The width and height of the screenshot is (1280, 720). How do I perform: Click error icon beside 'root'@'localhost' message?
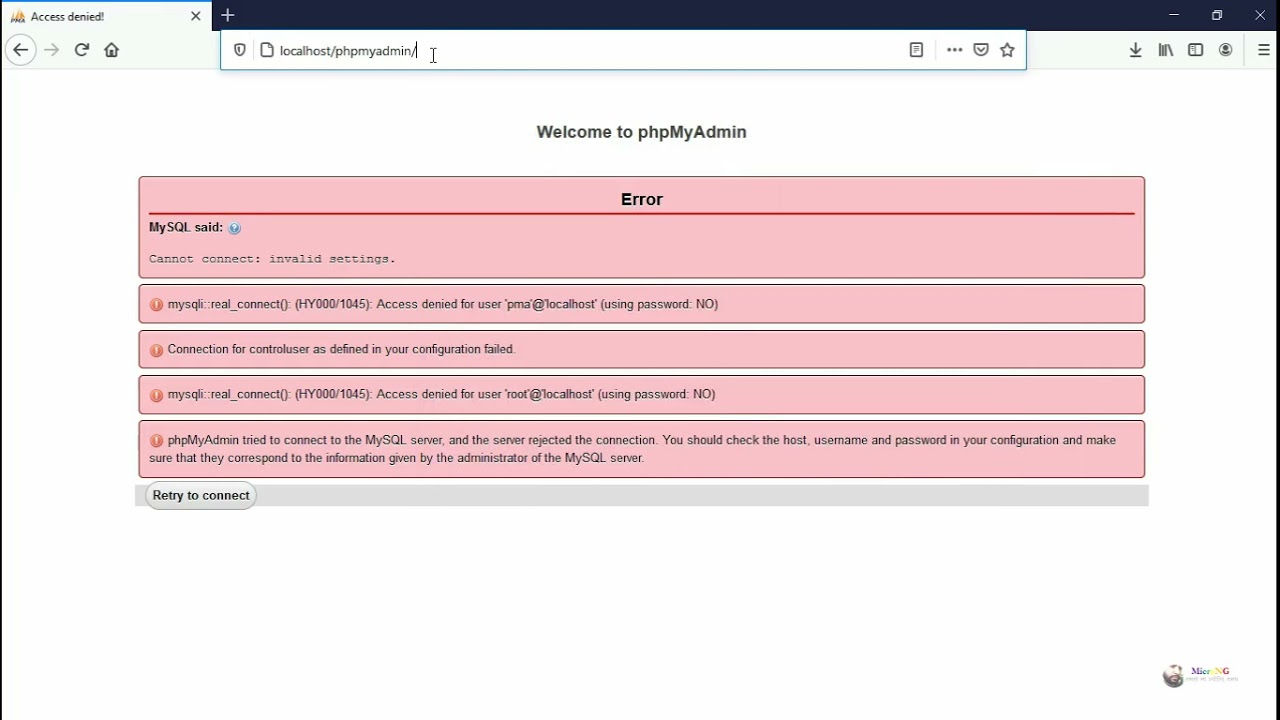tap(156, 395)
